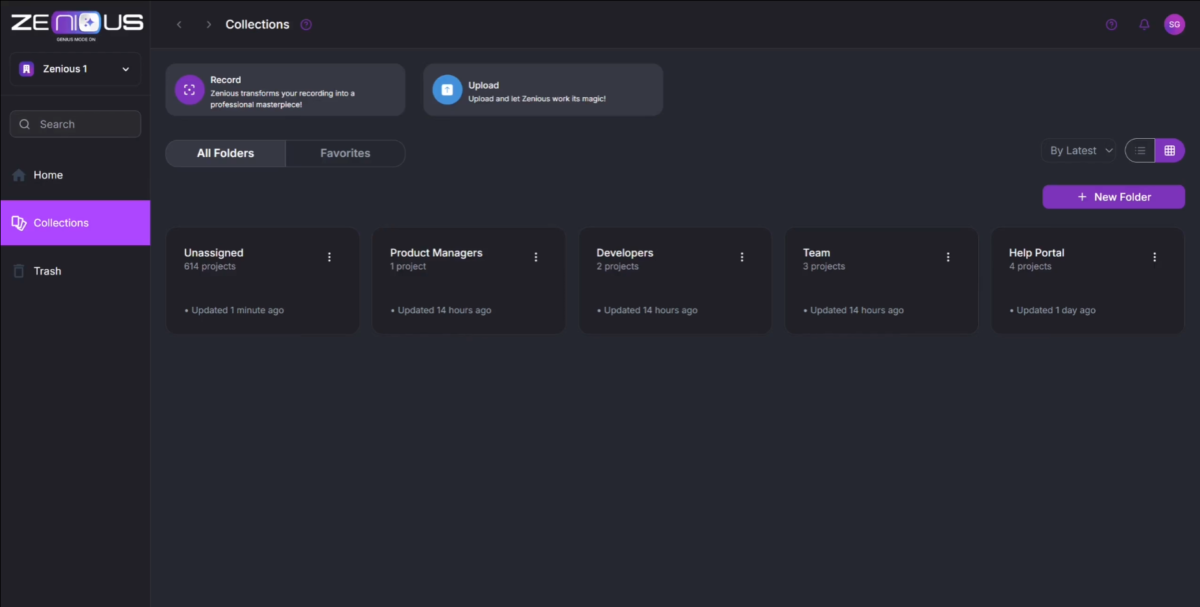Go to Home in the sidebar
1200x607 pixels.
click(75, 175)
